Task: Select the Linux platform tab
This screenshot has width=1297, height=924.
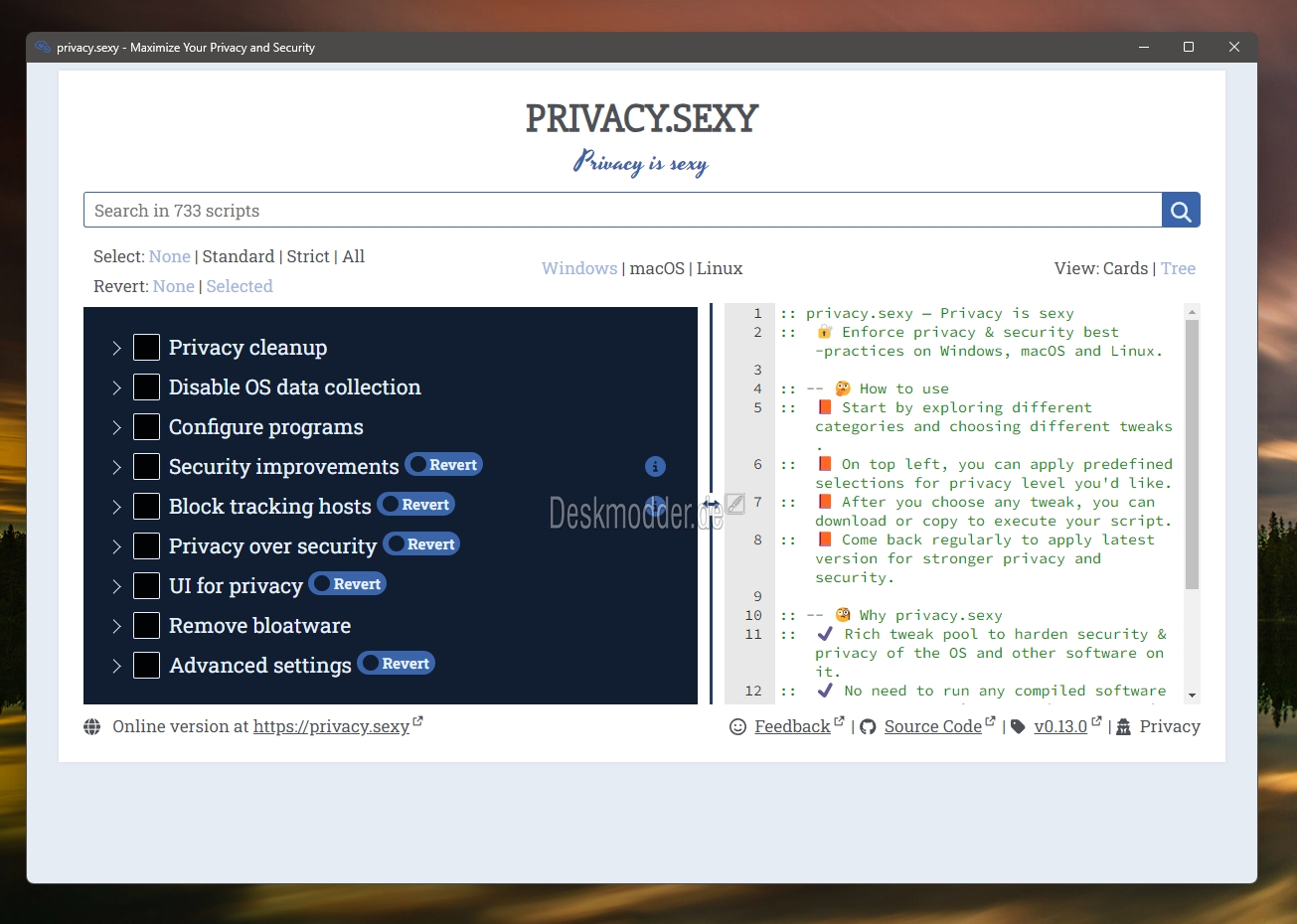Action: pos(719,267)
